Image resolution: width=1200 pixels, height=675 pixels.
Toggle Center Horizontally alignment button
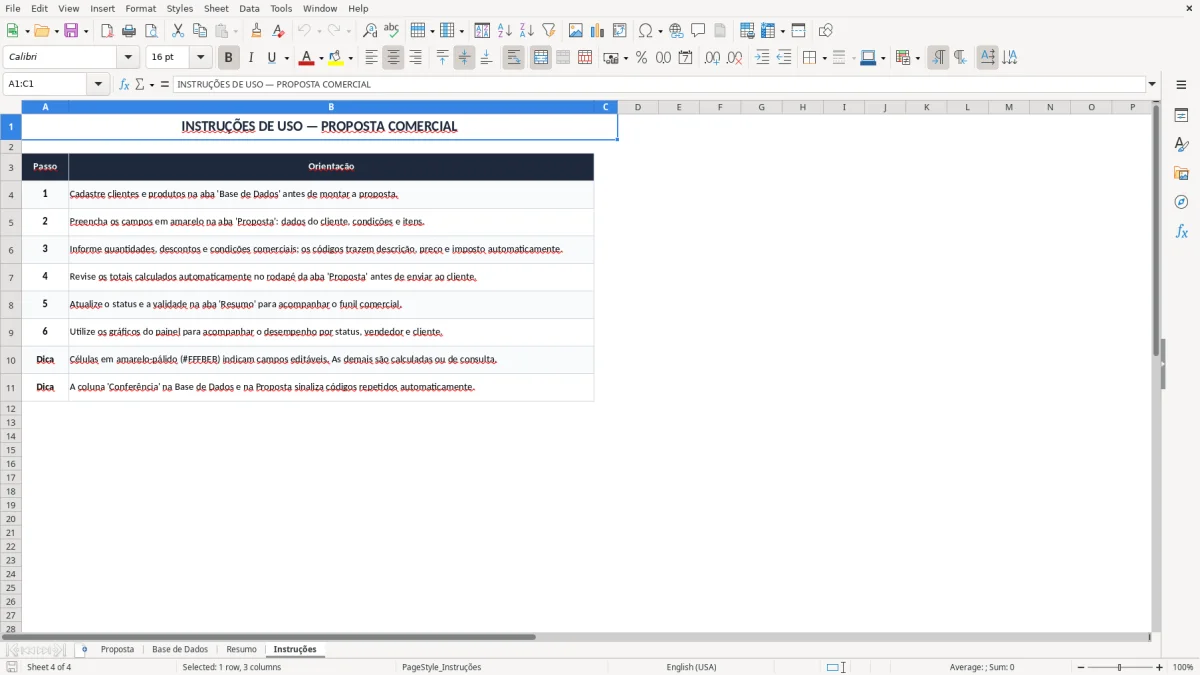pos(393,58)
